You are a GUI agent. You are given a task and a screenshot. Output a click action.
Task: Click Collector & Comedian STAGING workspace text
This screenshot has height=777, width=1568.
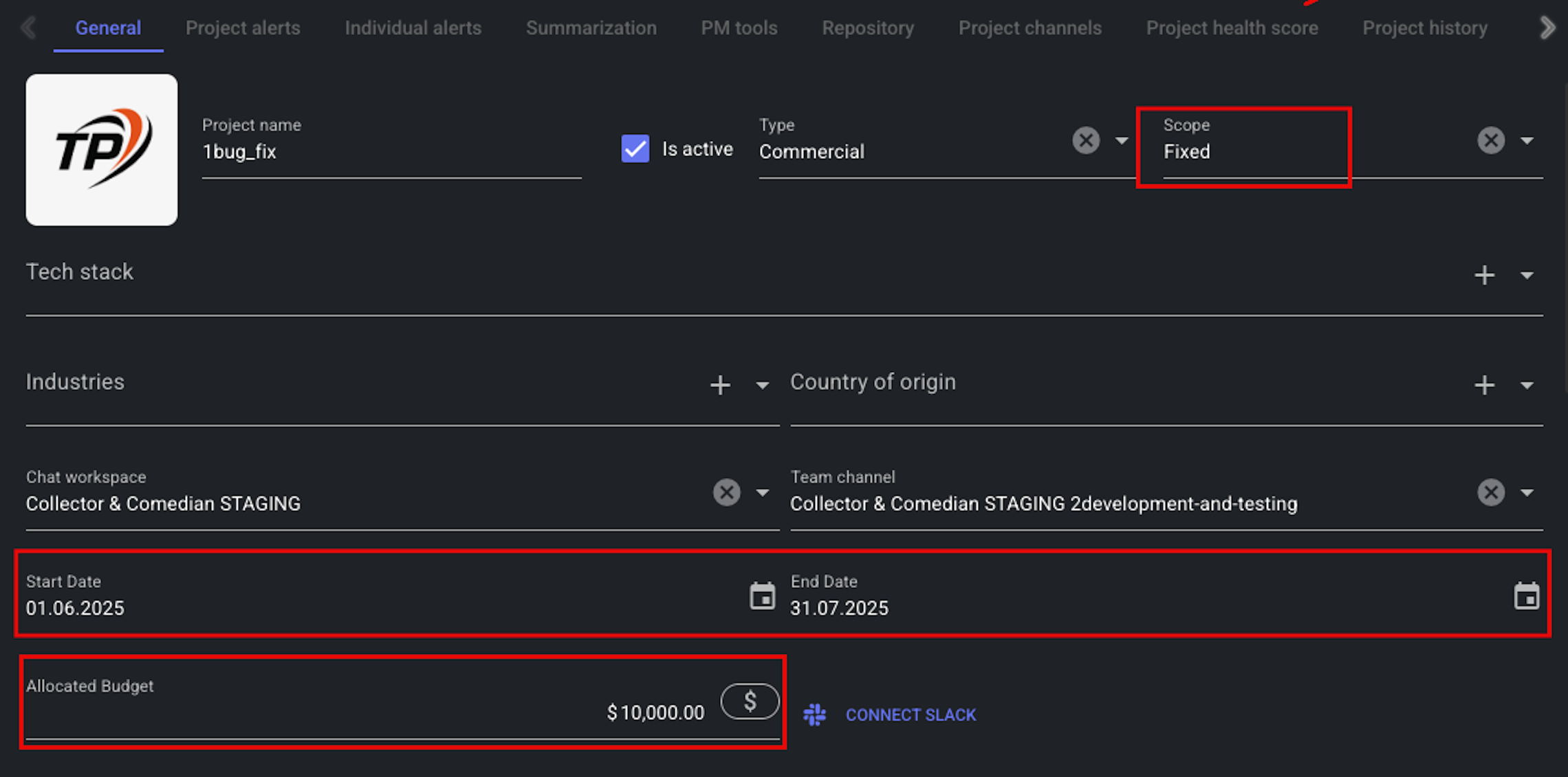click(163, 504)
